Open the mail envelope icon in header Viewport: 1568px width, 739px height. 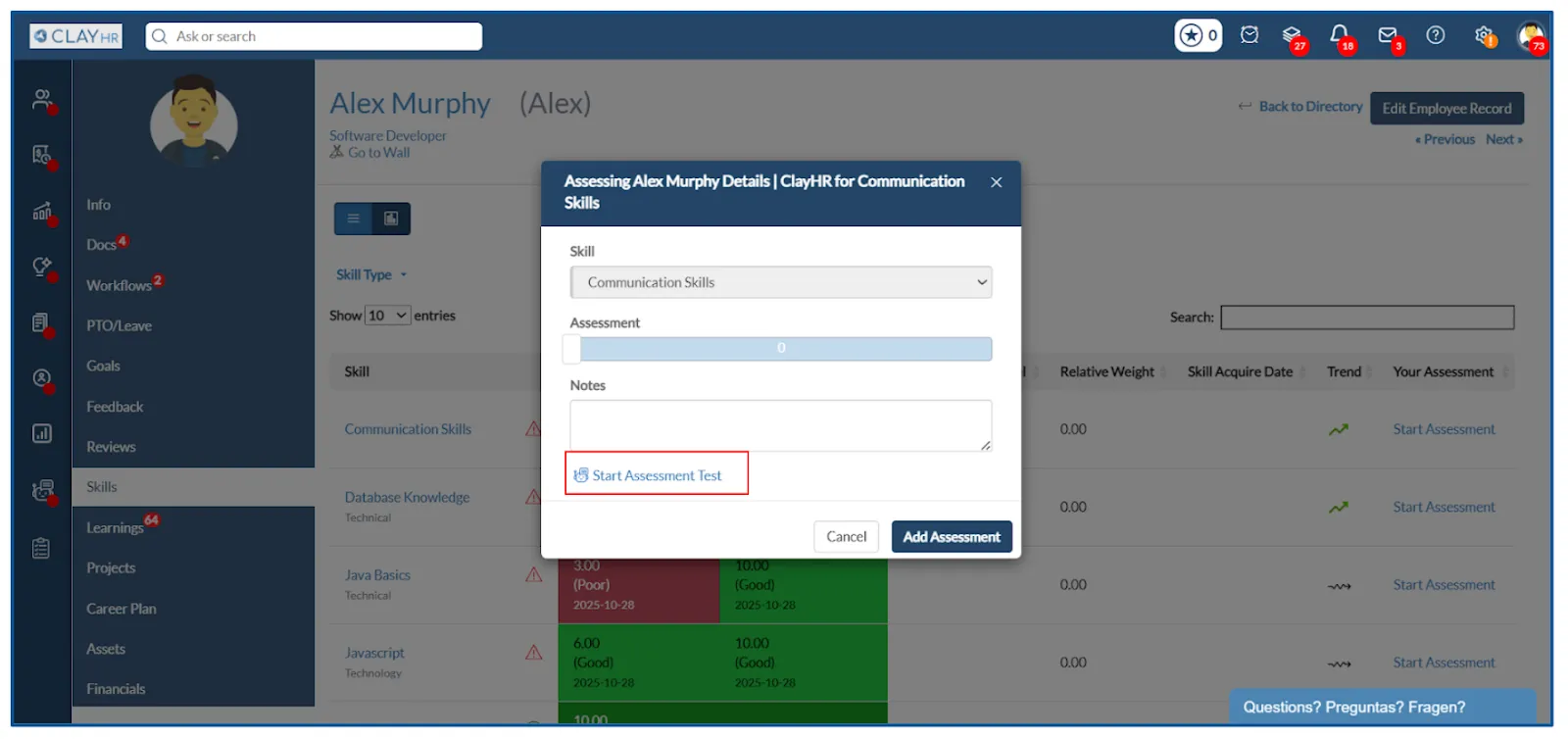[1388, 35]
